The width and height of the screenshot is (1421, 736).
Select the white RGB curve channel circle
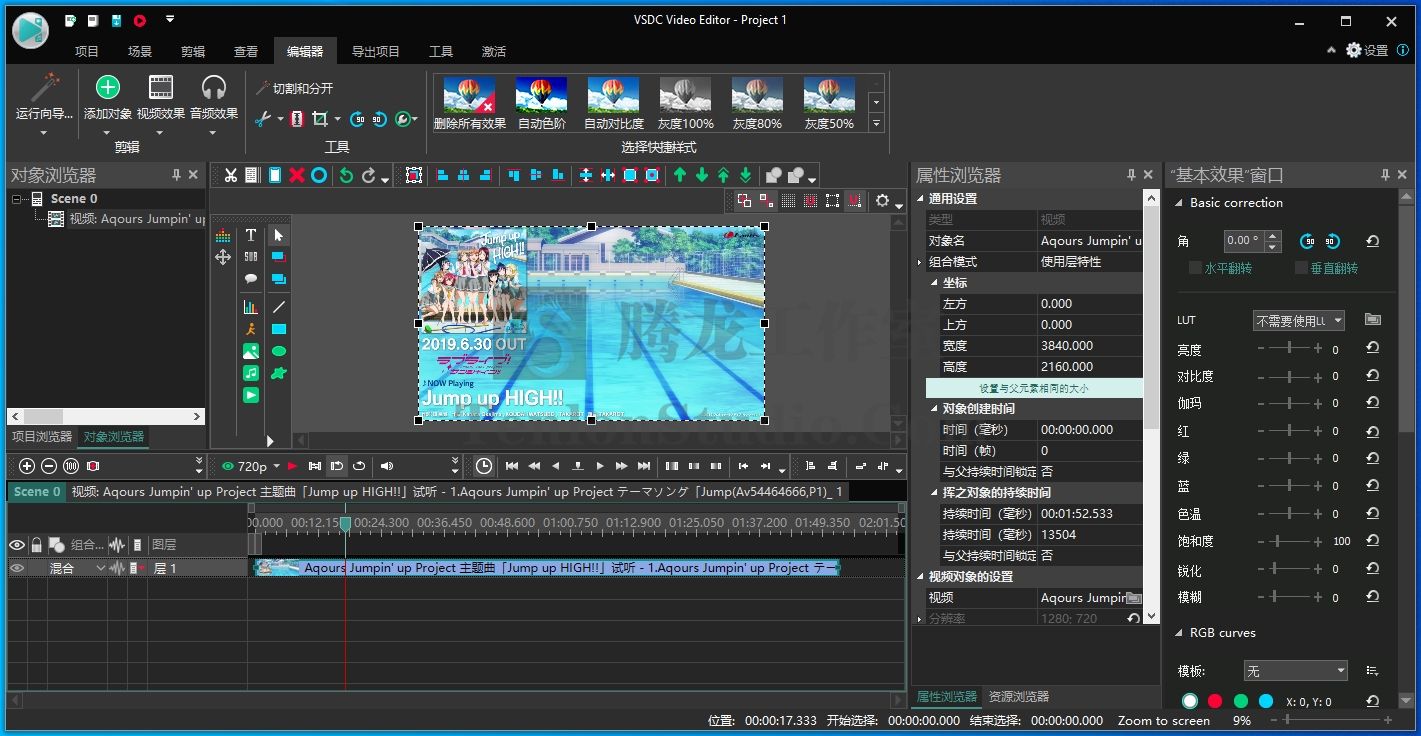[x=1190, y=701]
